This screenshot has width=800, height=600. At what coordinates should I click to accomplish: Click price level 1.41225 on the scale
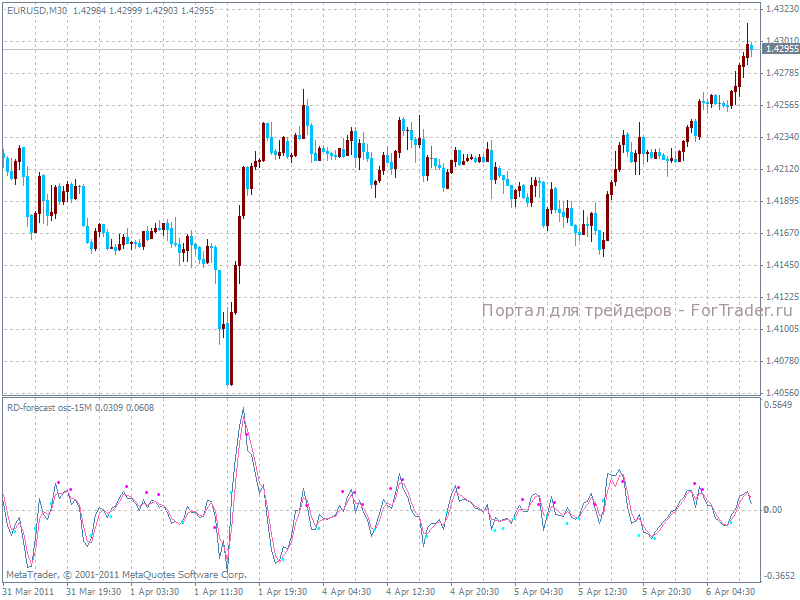point(782,297)
